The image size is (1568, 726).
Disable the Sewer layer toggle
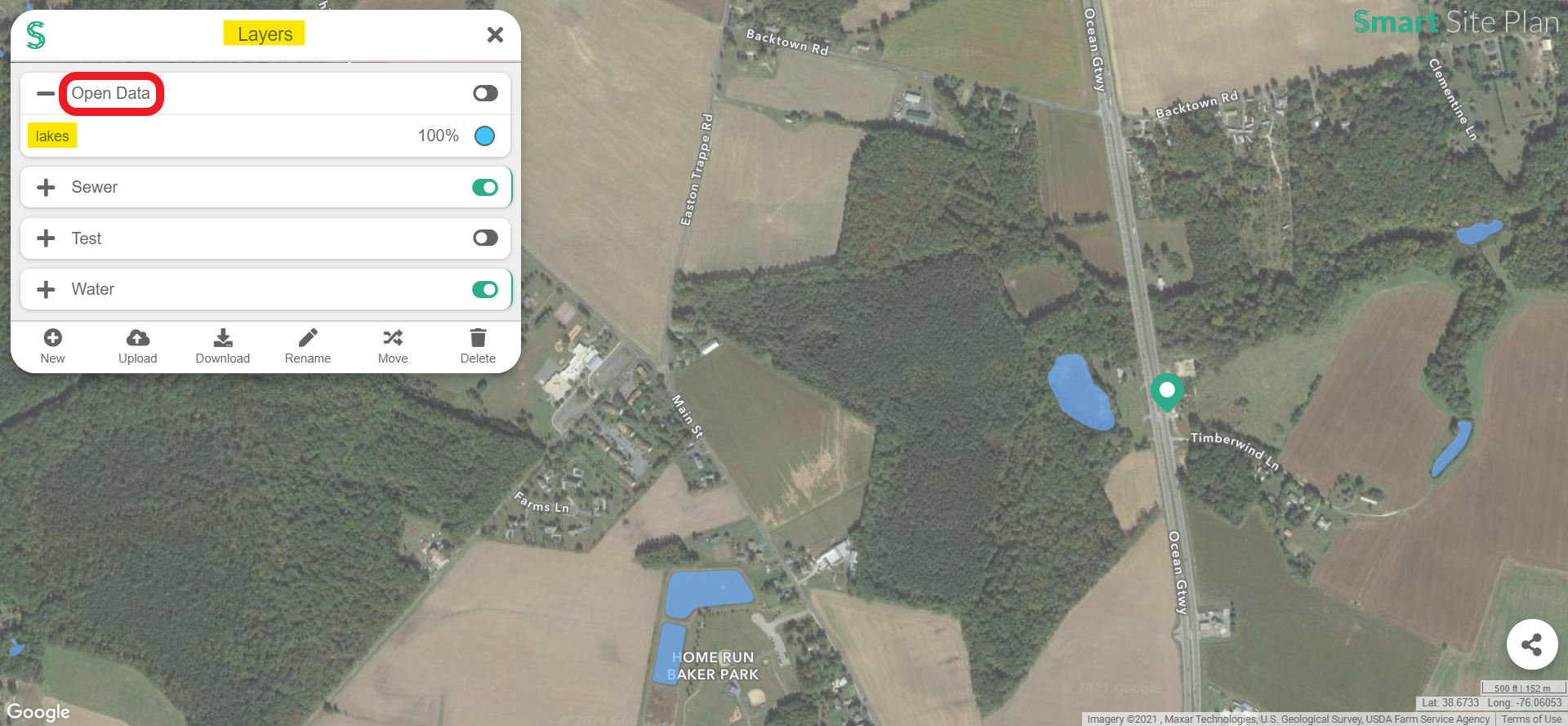[485, 187]
